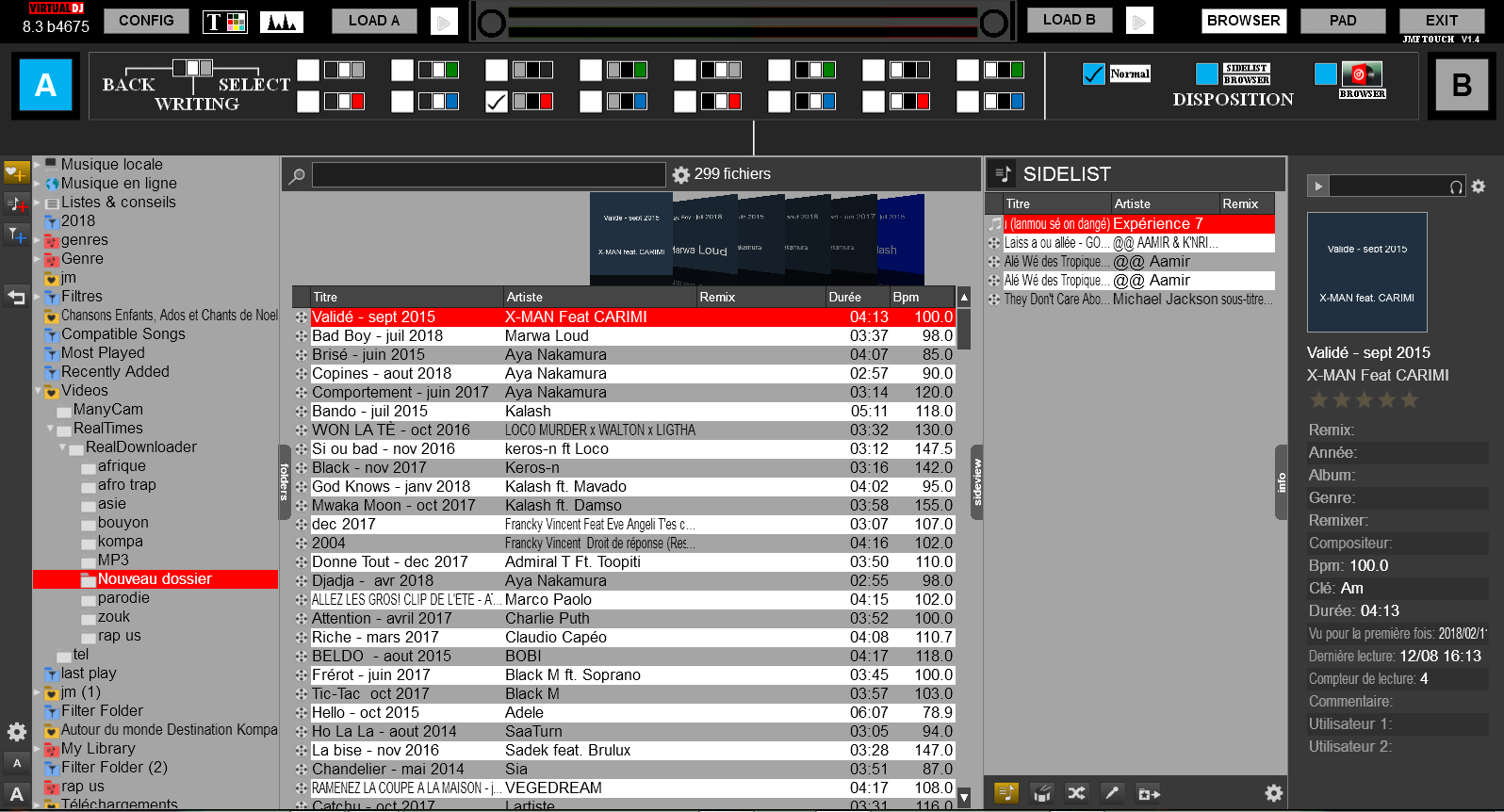Viewport: 1504px width, 812px height.
Task: Click the green swatch in second top-row scheme
Action: click(x=452, y=70)
